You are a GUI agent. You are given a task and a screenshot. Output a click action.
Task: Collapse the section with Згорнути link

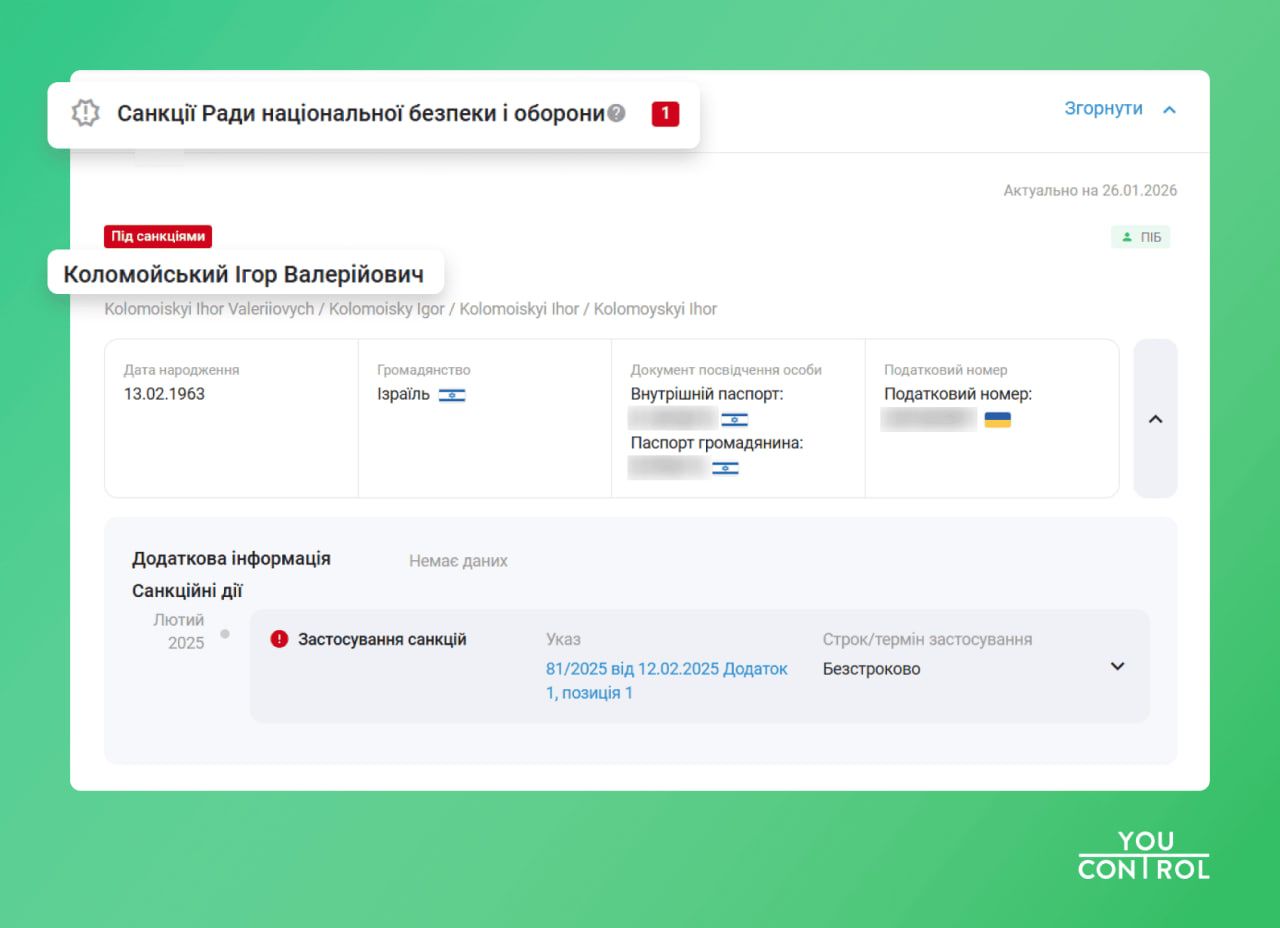pos(1103,108)
